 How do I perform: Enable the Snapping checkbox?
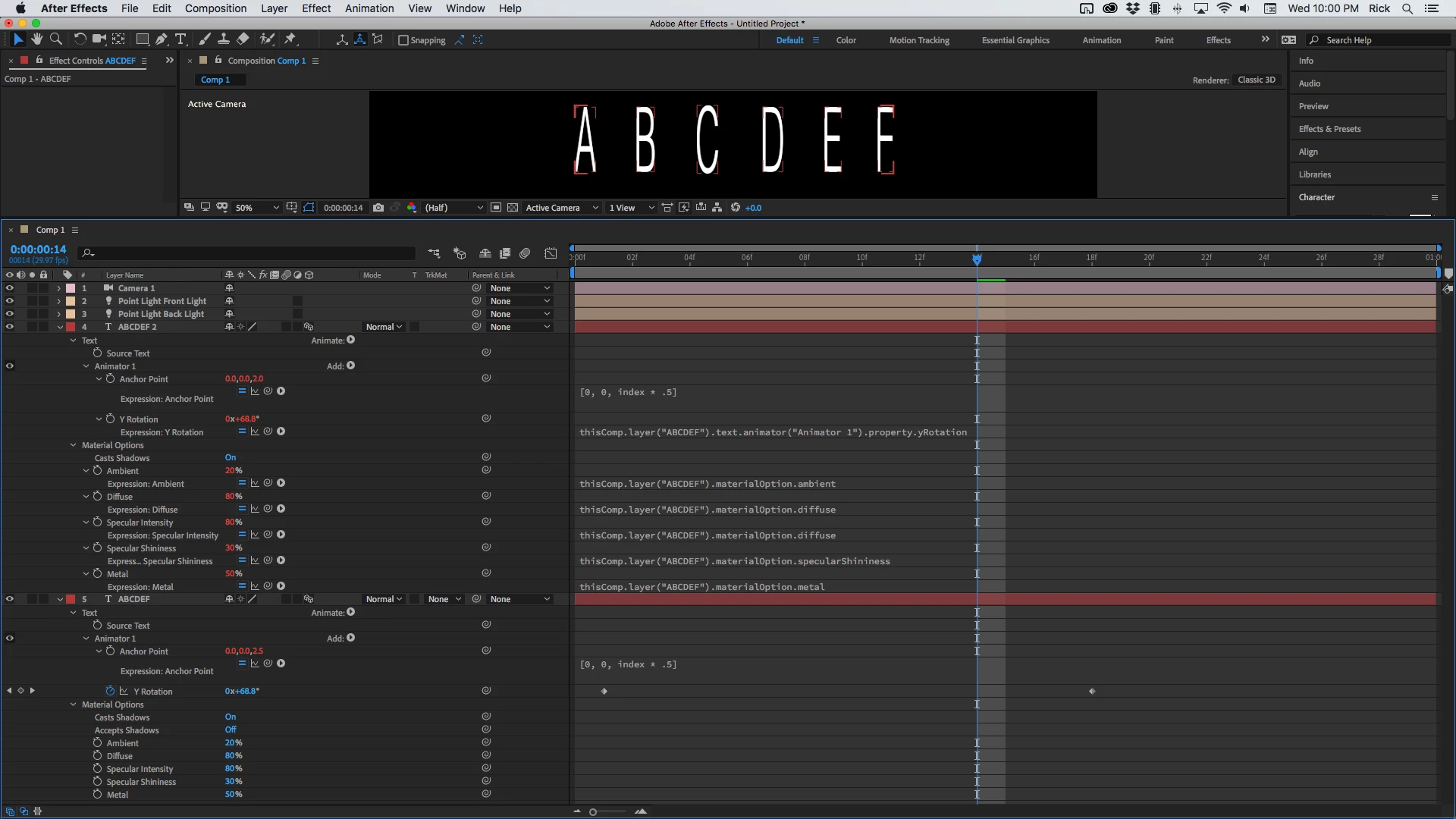[403, 40]
